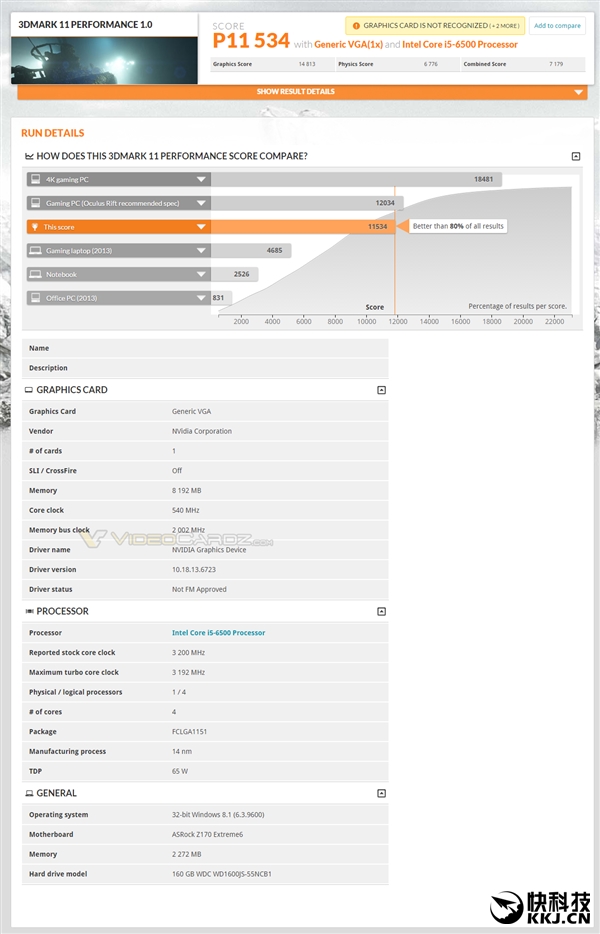Collapse the PROCESSOR section

[382, 612]
